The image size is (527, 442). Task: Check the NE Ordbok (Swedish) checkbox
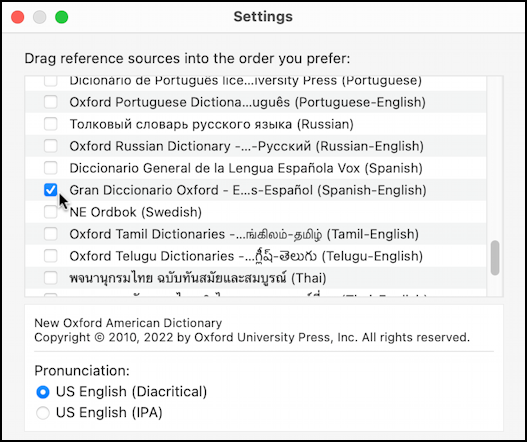point(50,212)
